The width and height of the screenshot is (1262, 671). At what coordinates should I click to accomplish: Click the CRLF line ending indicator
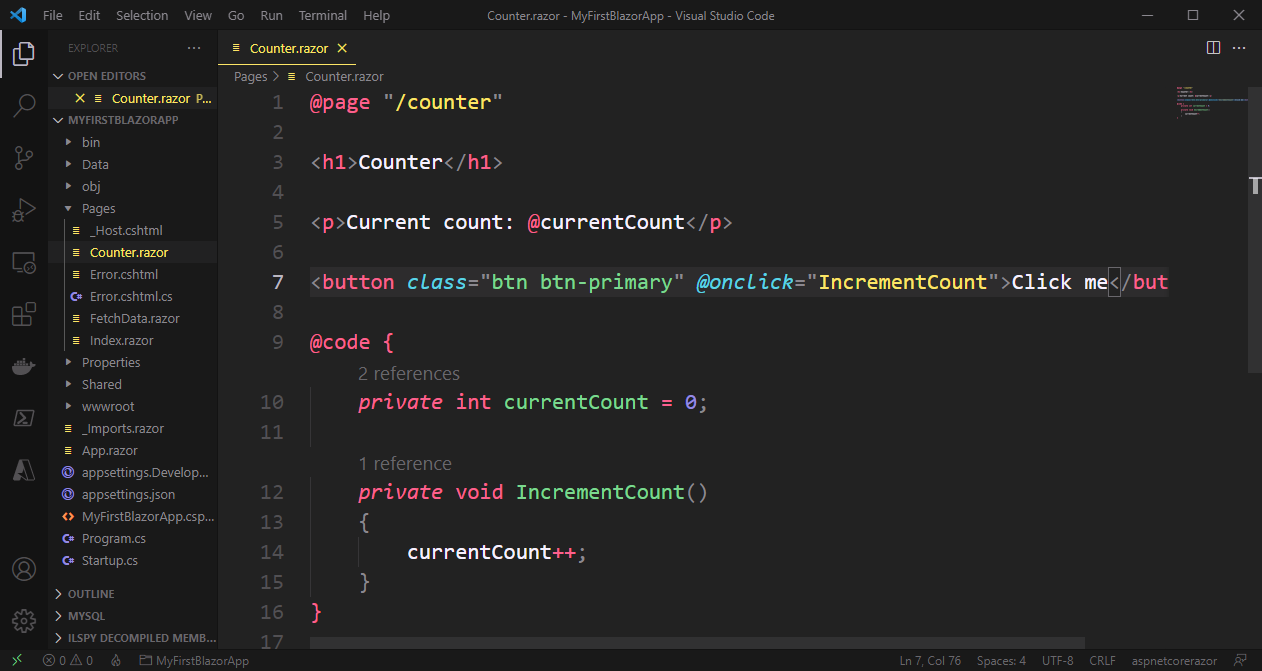1102,661
